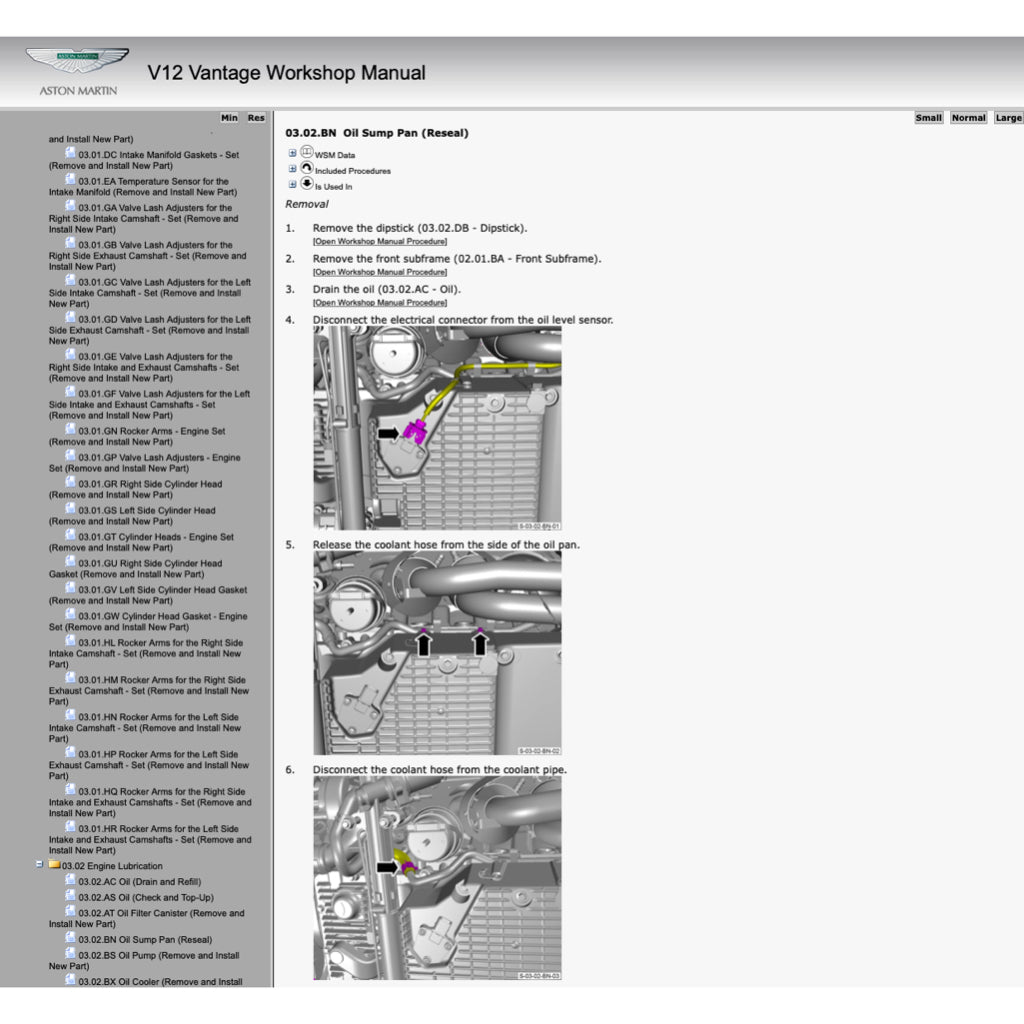The width and height of the screenshot is (1024, 1024).
Task: Click the 03.02.BS Oil Pump page icon
Action: coord(72,954)
